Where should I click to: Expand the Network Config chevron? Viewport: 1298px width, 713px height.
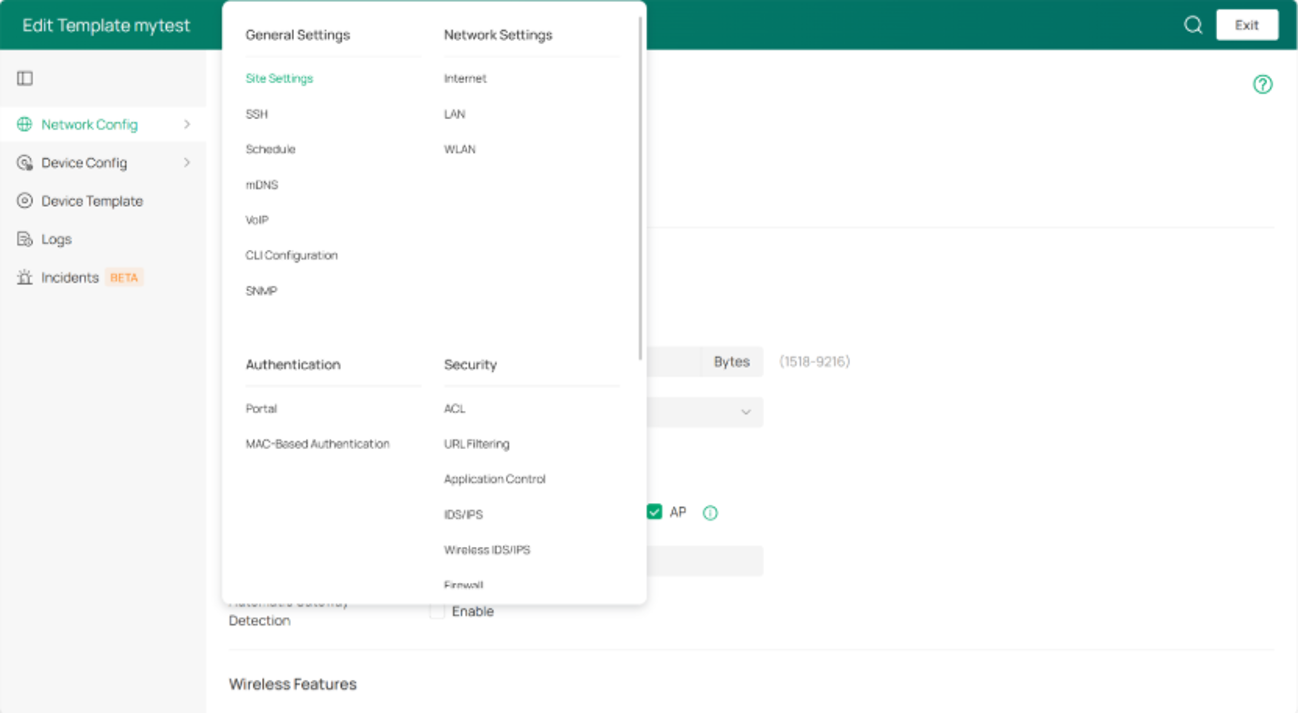[x=187, y=124]
